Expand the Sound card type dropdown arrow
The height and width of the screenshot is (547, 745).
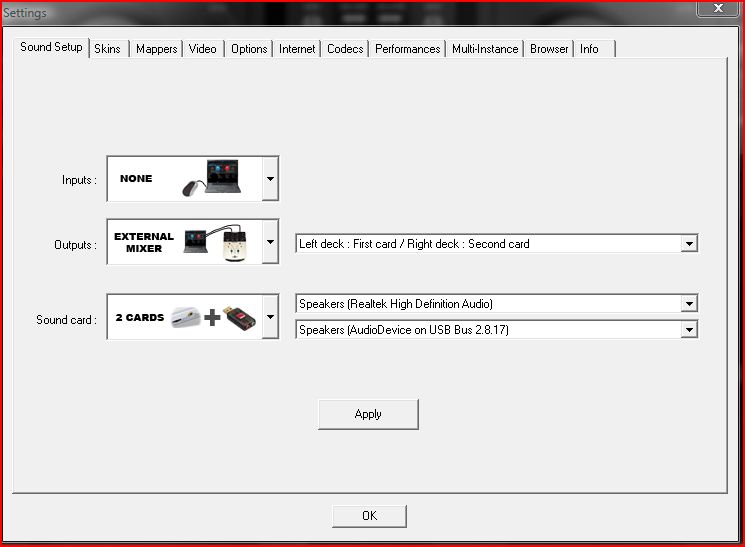[x=269, y=318]
